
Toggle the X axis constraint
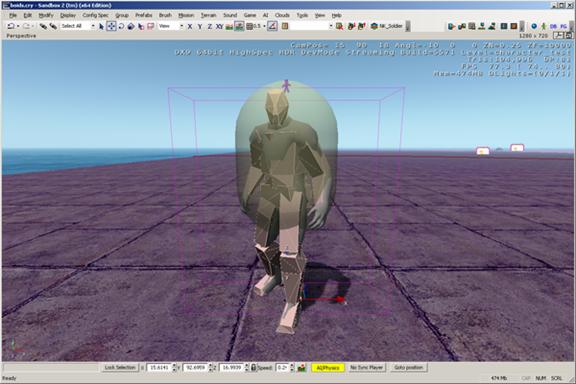pyautogui.click(x=190, y=26)
